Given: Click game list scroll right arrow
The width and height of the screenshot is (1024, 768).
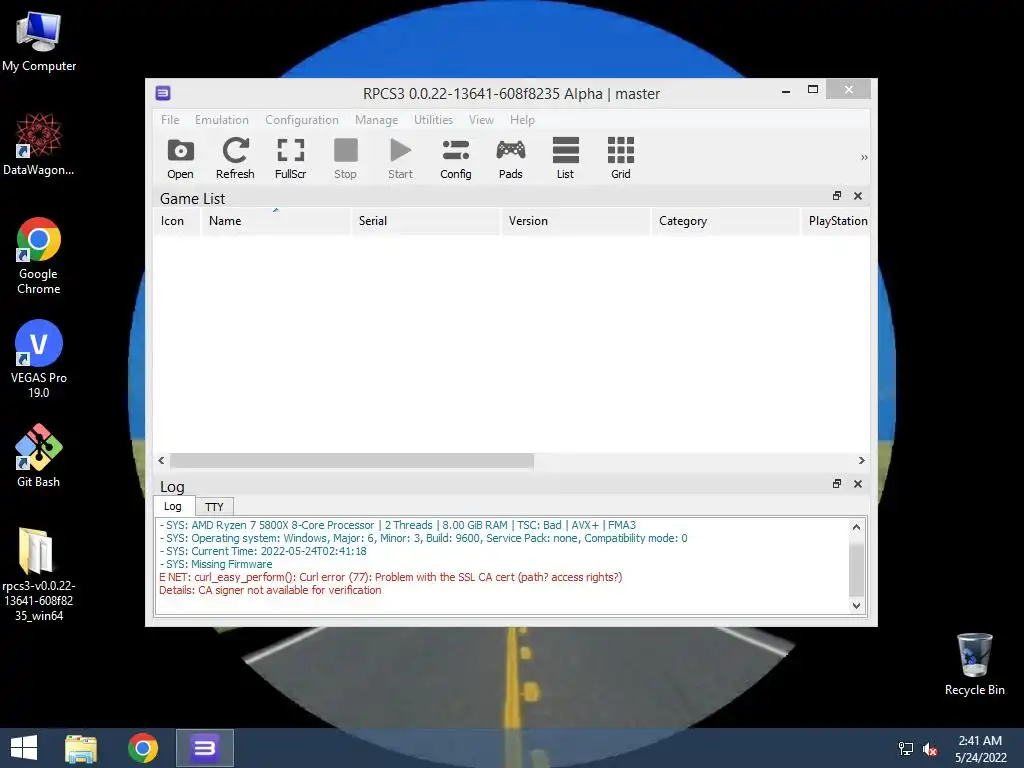Looking at the screenshot, I should [x=861, y=460].
